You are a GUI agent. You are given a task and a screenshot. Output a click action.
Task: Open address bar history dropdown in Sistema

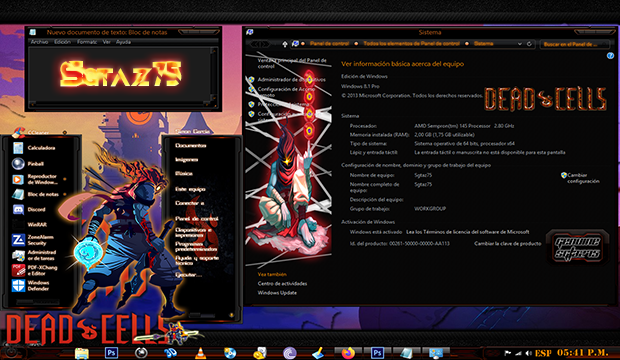point(520,44)
